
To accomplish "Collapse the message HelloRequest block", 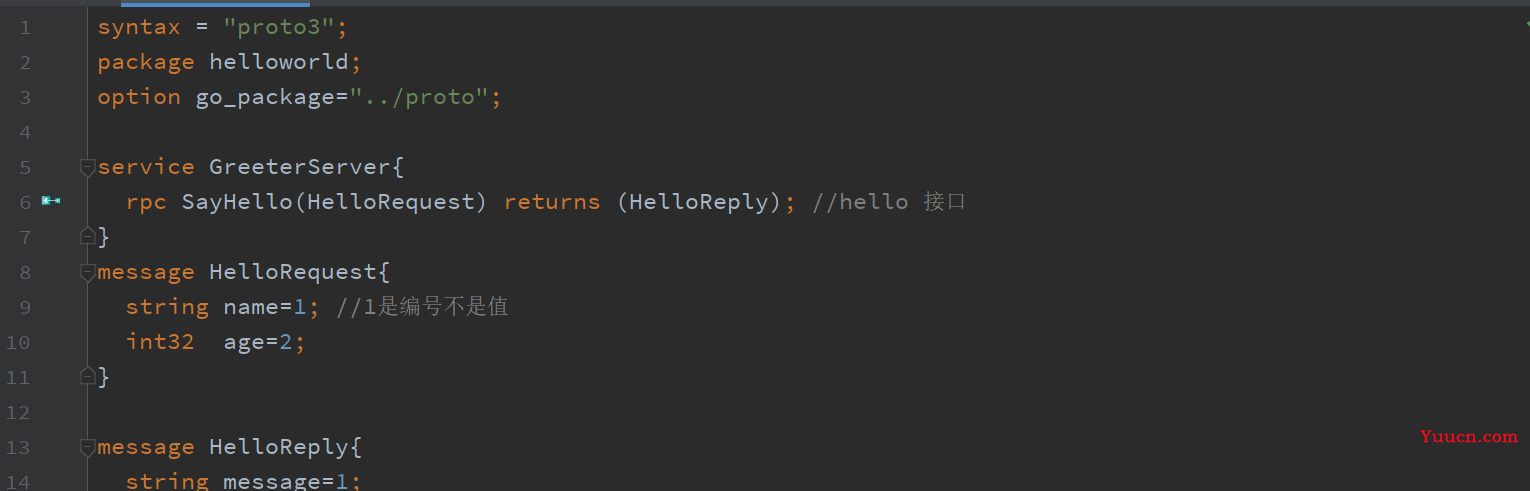I will pyautogui.click(x=88, y=272).
